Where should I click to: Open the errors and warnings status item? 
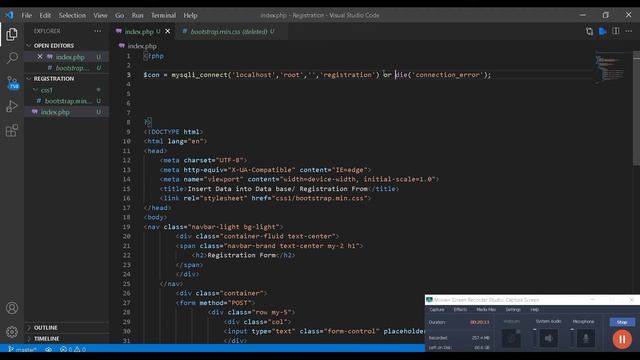(x=73, y=349)
